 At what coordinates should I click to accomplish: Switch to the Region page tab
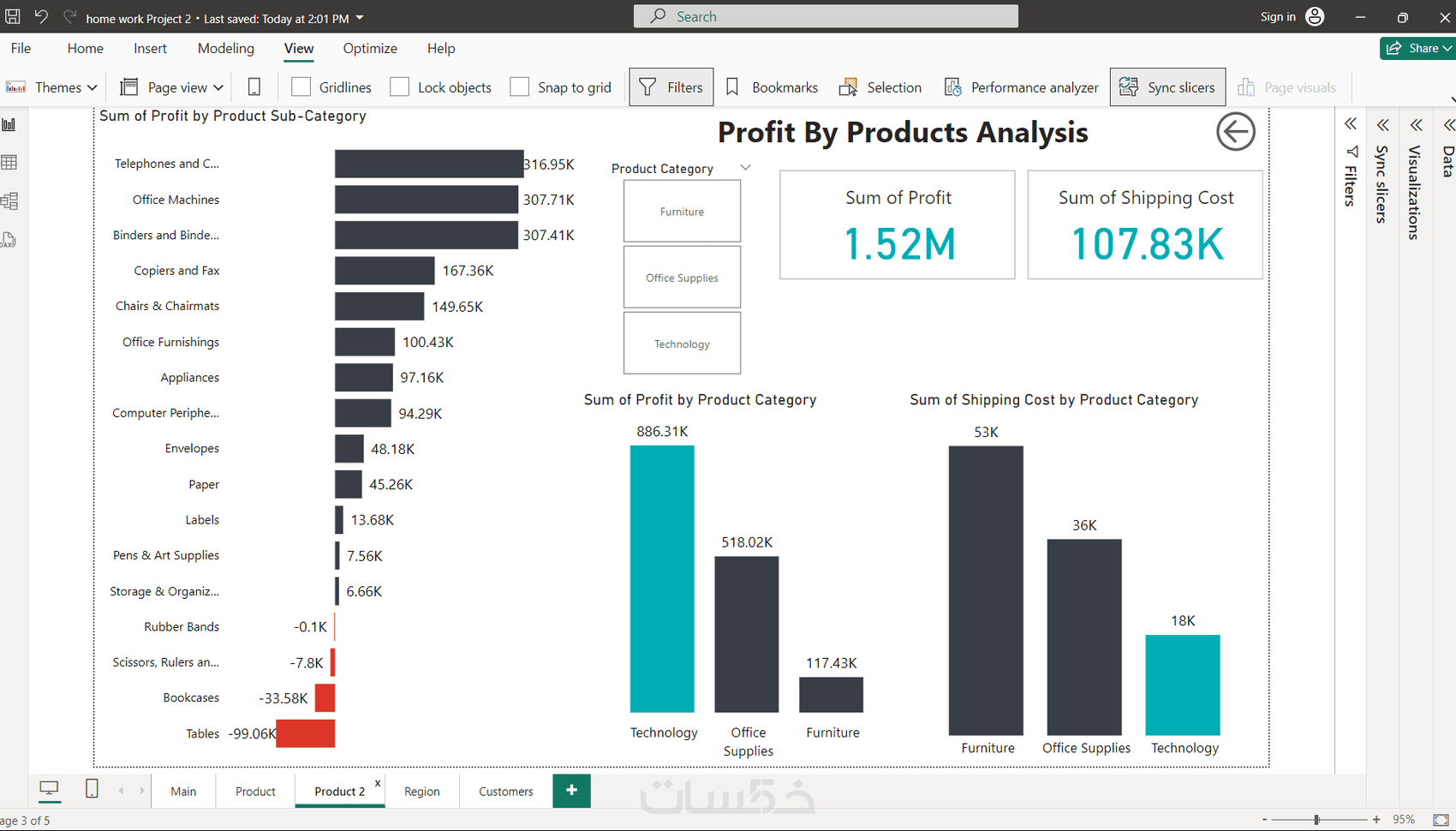421,791
